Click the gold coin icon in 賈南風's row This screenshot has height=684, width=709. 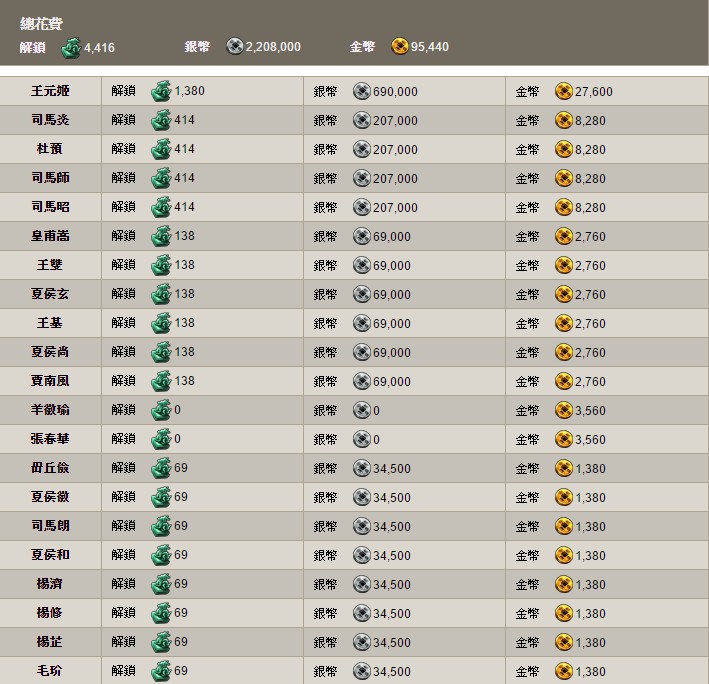564,382
